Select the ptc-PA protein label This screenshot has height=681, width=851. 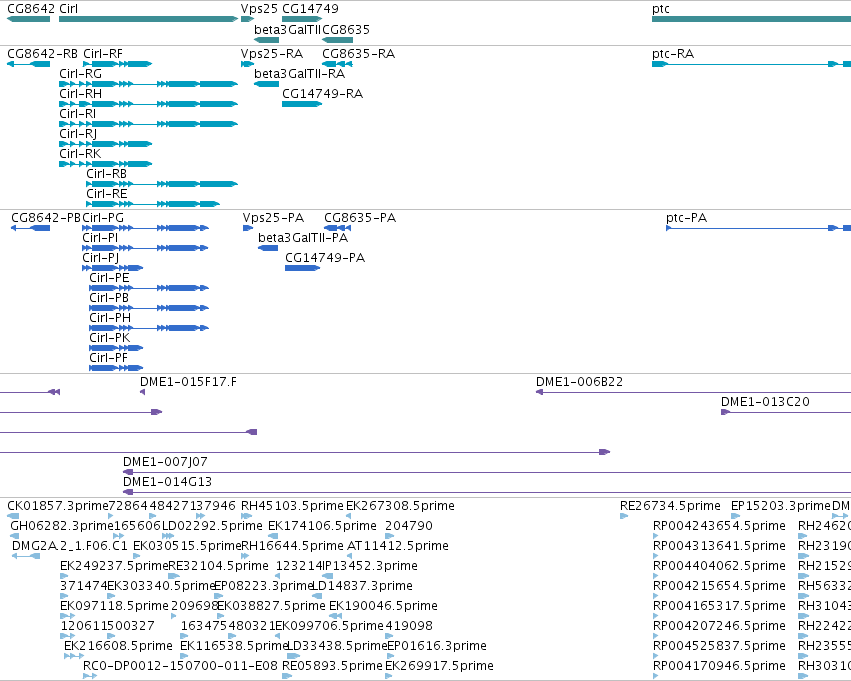(687, 218)
